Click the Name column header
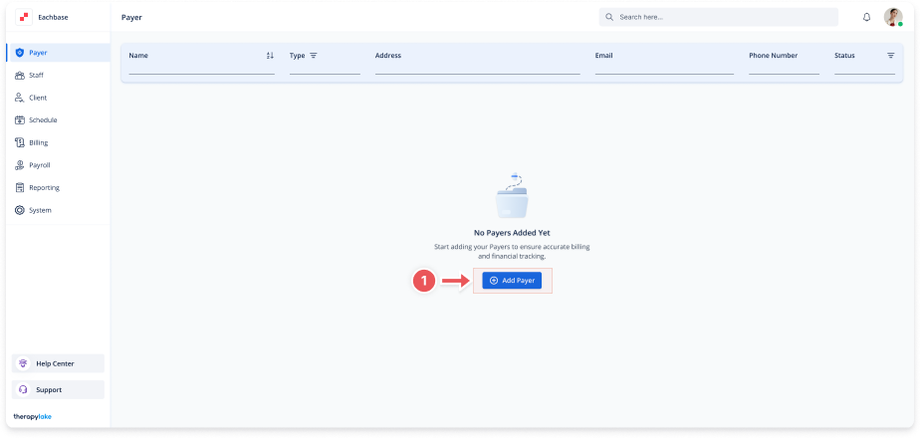920x438 pixels. 138,56
